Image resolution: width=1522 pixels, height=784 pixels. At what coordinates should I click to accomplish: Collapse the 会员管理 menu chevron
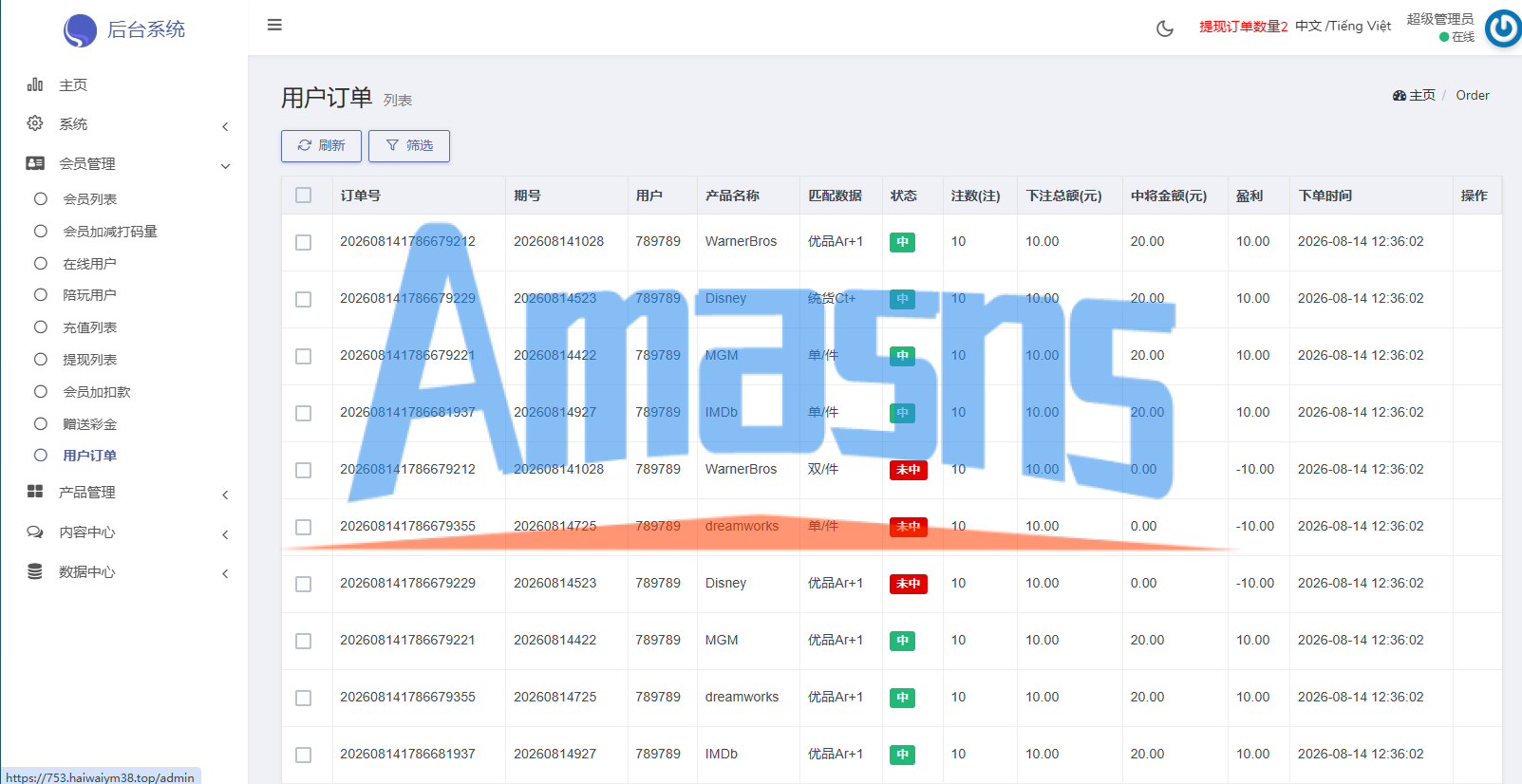tap(225, 166)
